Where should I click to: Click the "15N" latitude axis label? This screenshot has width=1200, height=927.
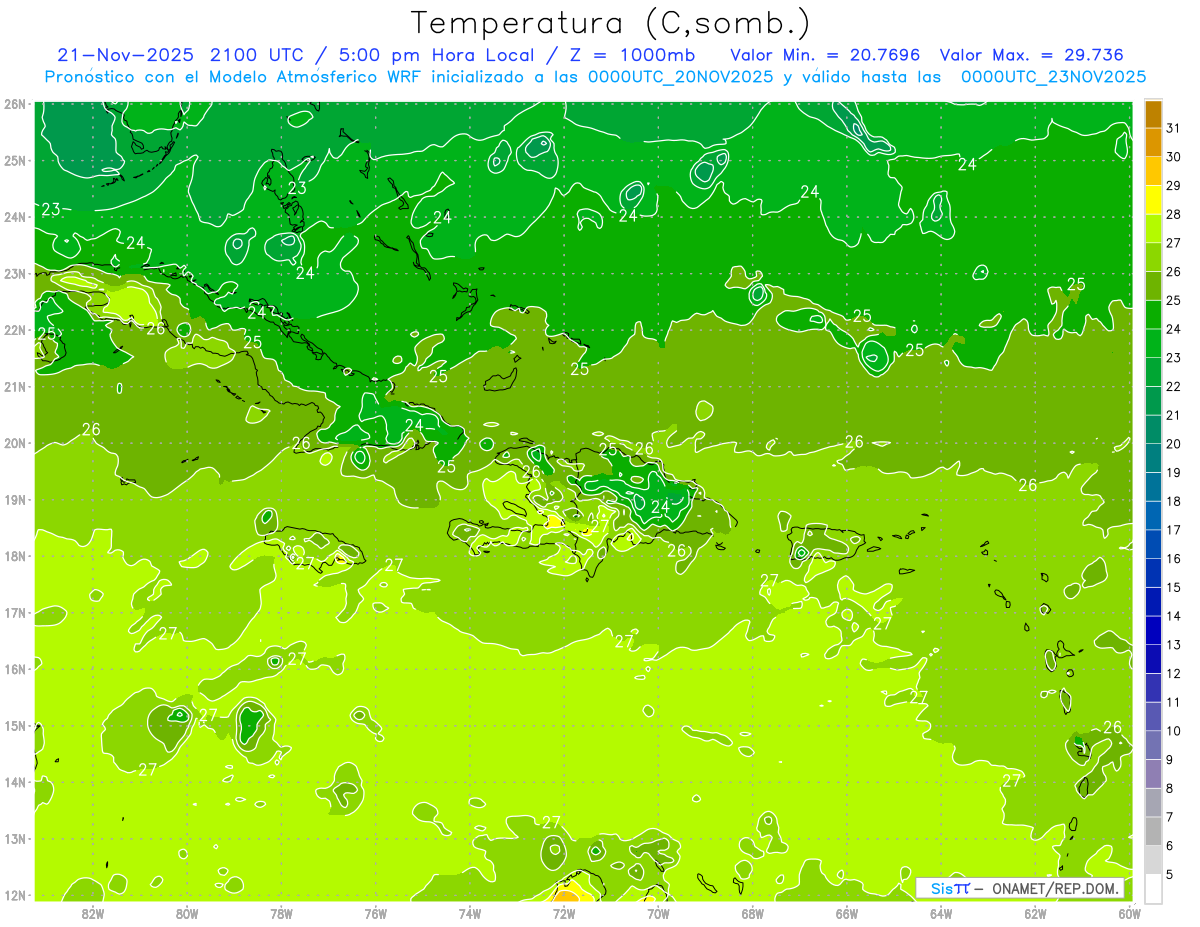(x=14, y=725)
